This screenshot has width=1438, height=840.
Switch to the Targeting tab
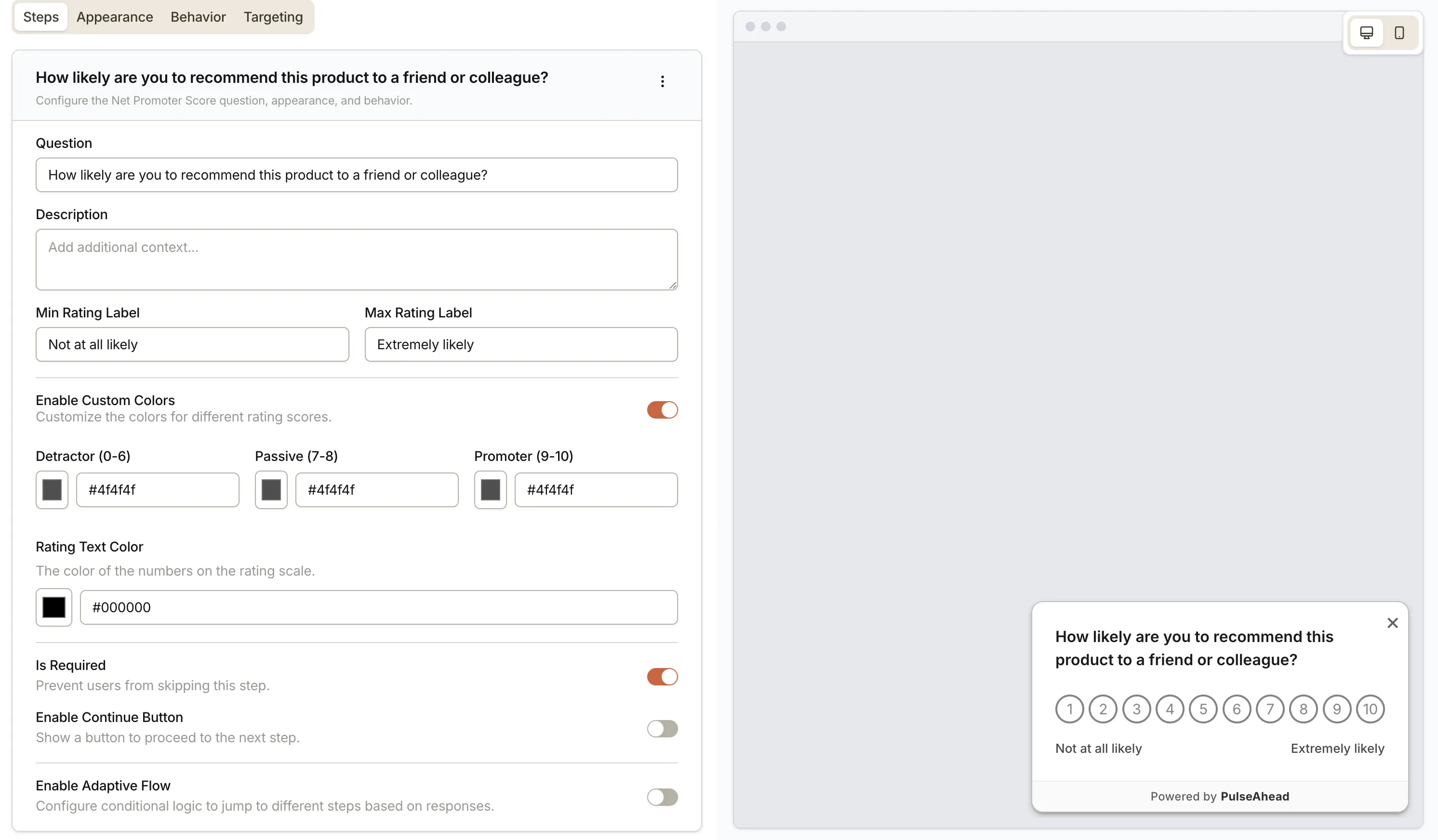click(x=273, y=17)
